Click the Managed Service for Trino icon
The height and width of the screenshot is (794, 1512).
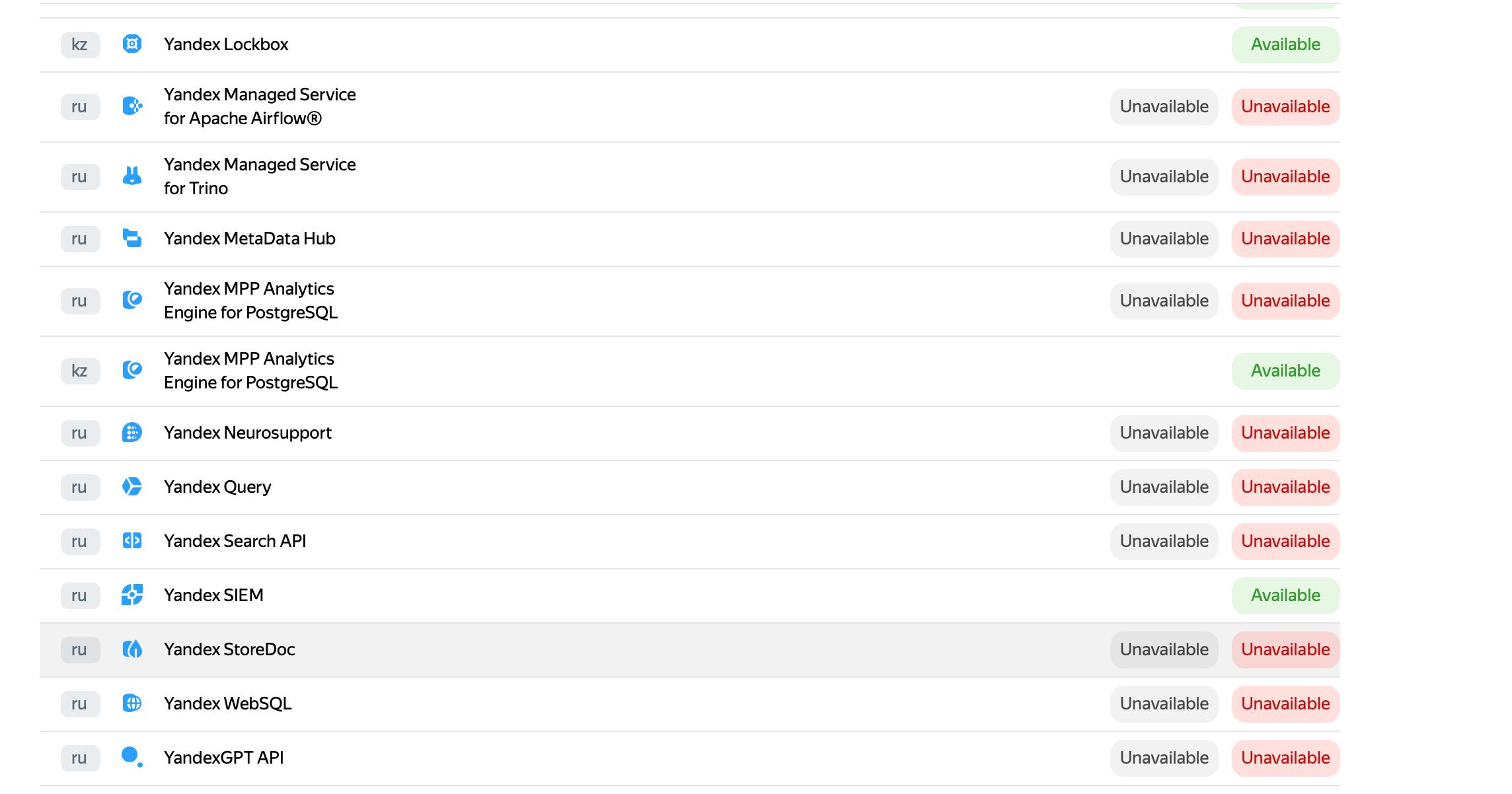pyautogui.click(x=132, y=176)
